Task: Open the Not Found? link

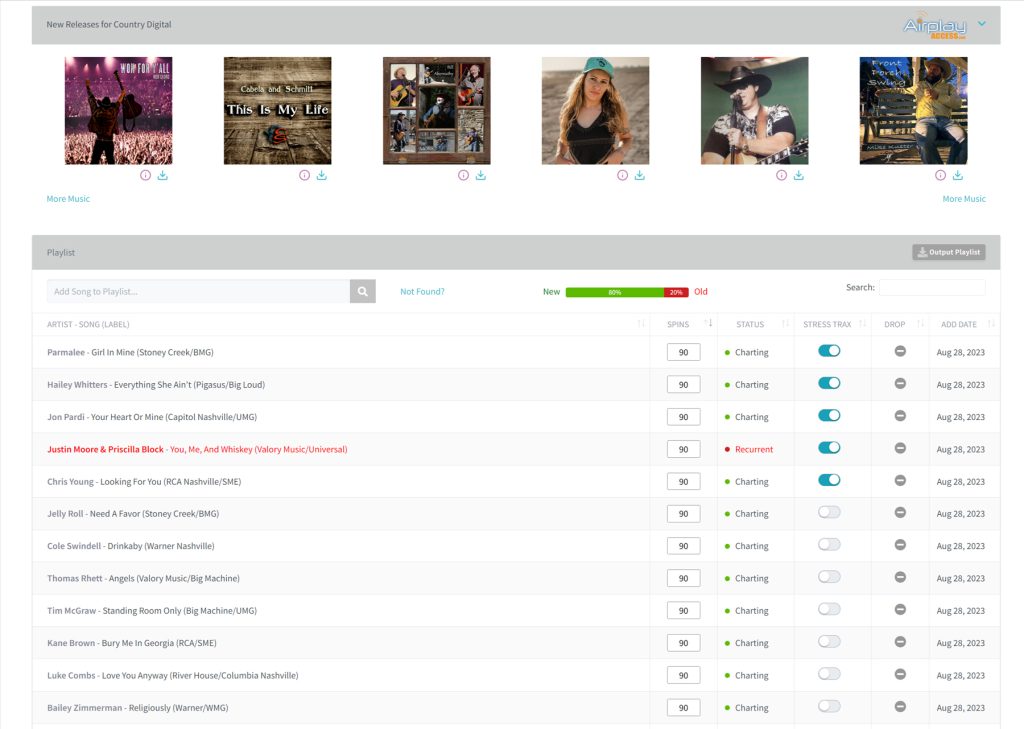Action: pos(422,292)
